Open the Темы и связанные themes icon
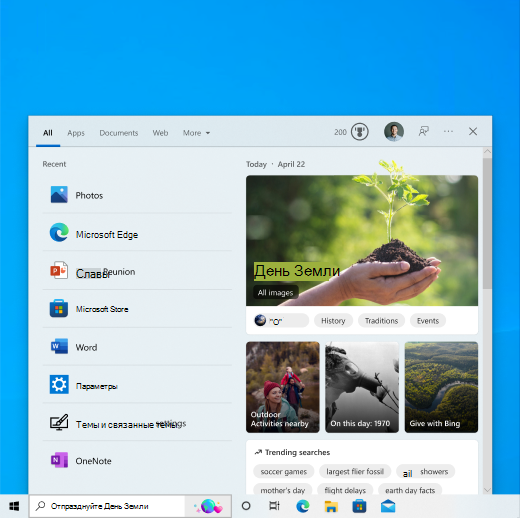Image resolution: width=520 pixels, height=518 pixels. pyautogui.click(x=59, y=422)
